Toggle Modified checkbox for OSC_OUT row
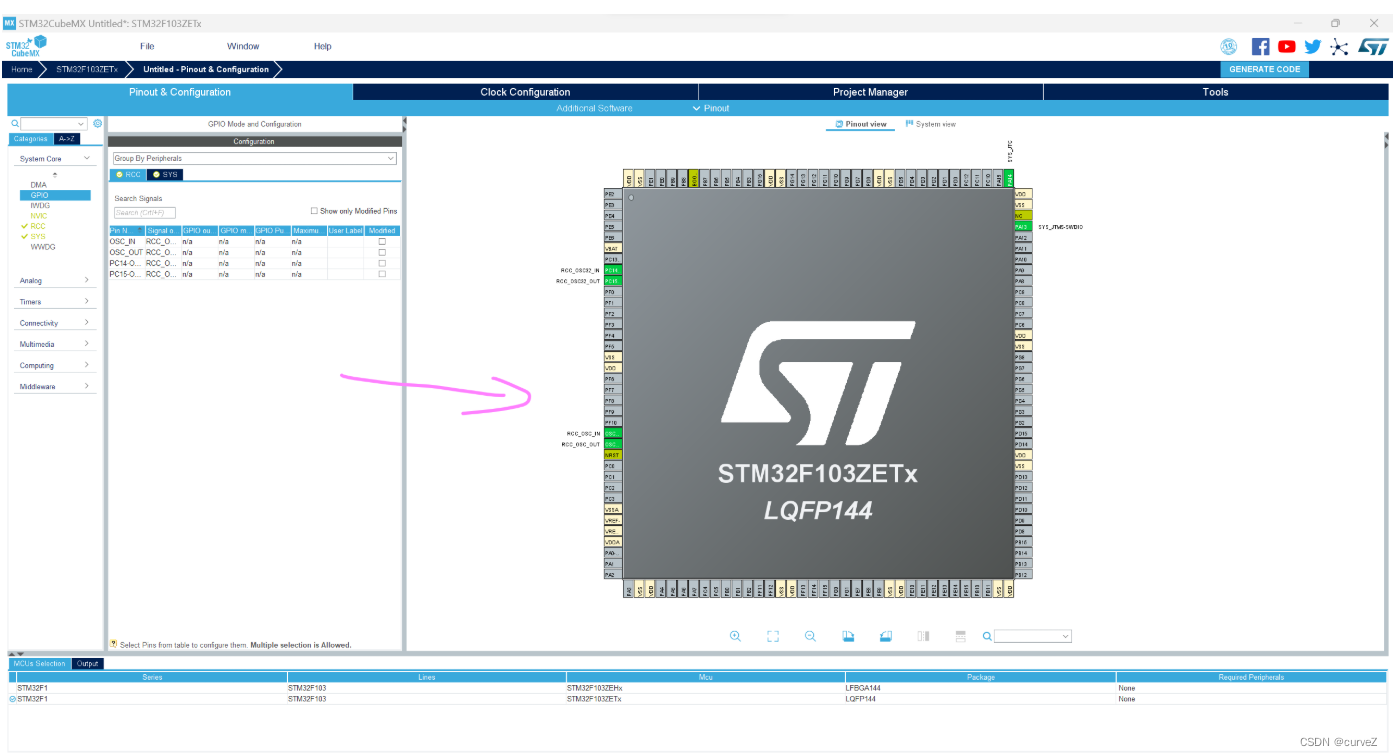The height and width of the screenshot is (756, 1393). click(x=382, y=252)
